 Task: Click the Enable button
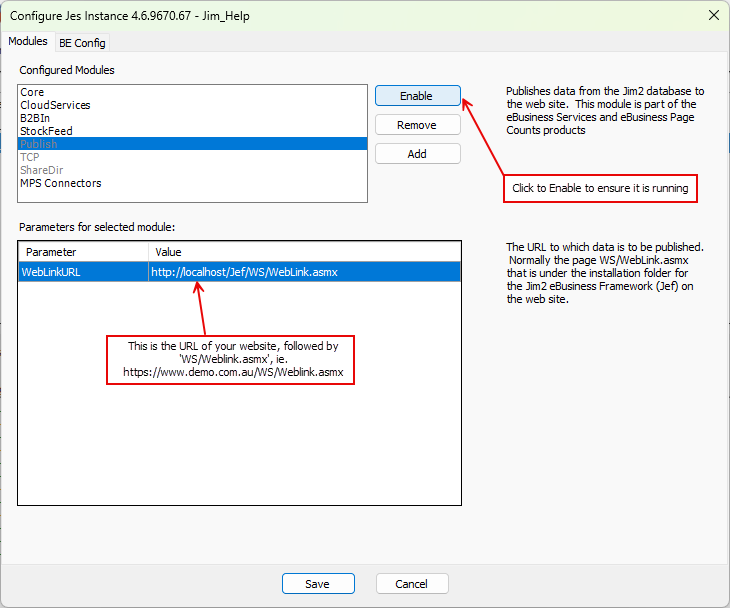[418, 96]
